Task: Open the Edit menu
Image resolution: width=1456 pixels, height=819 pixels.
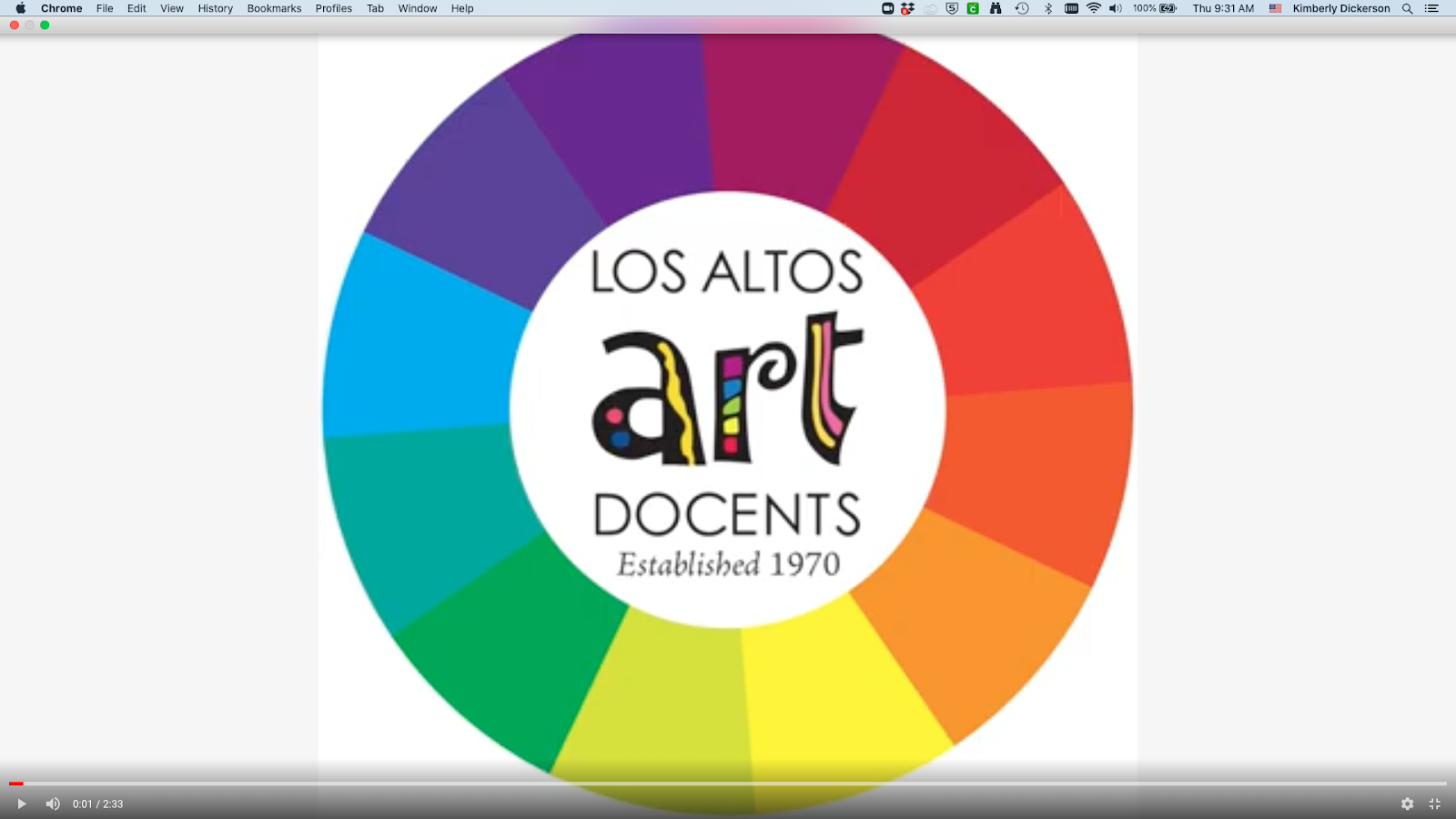Action: click(x=136, y=8)
